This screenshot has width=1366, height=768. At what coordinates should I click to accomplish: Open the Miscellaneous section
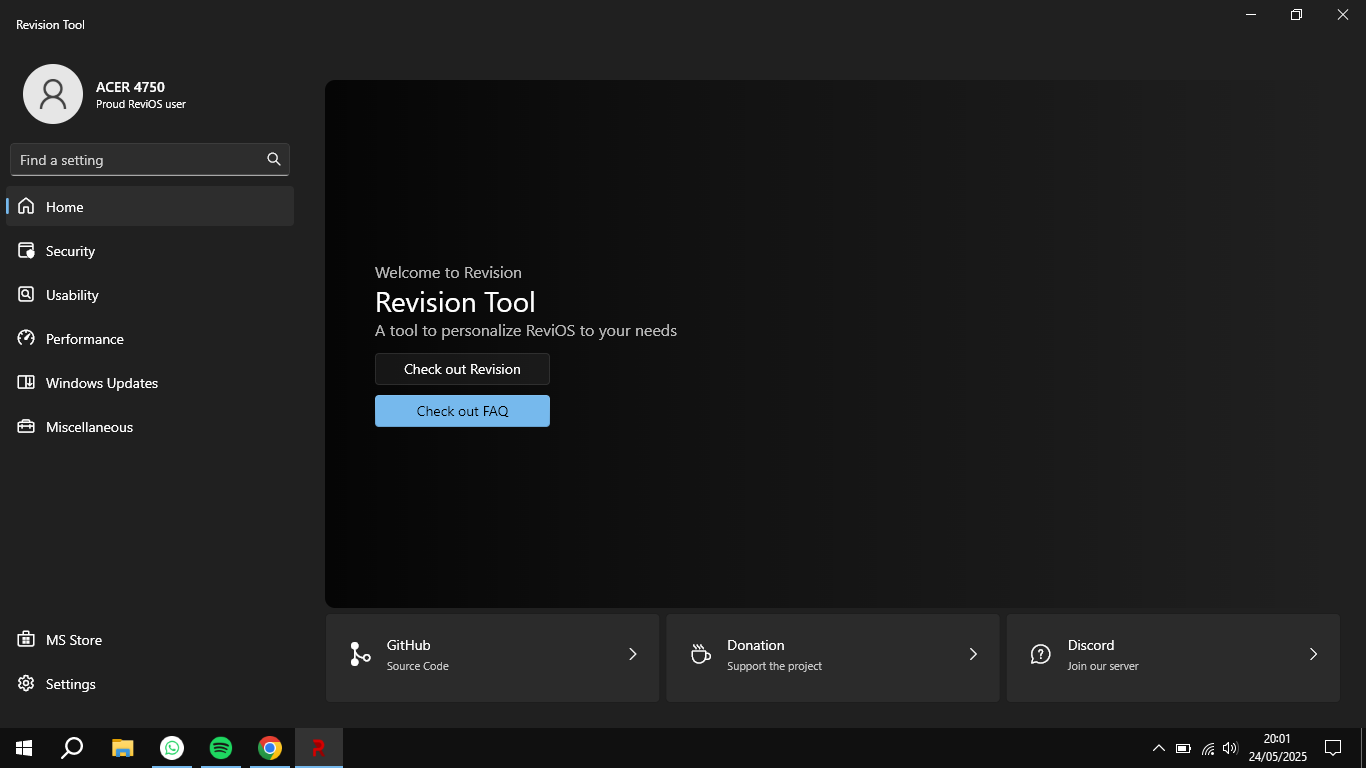click(150, 426)
